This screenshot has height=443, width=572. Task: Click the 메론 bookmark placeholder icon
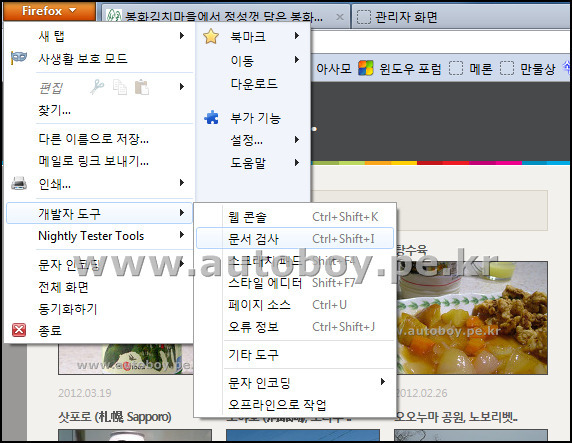pos(456,68)
